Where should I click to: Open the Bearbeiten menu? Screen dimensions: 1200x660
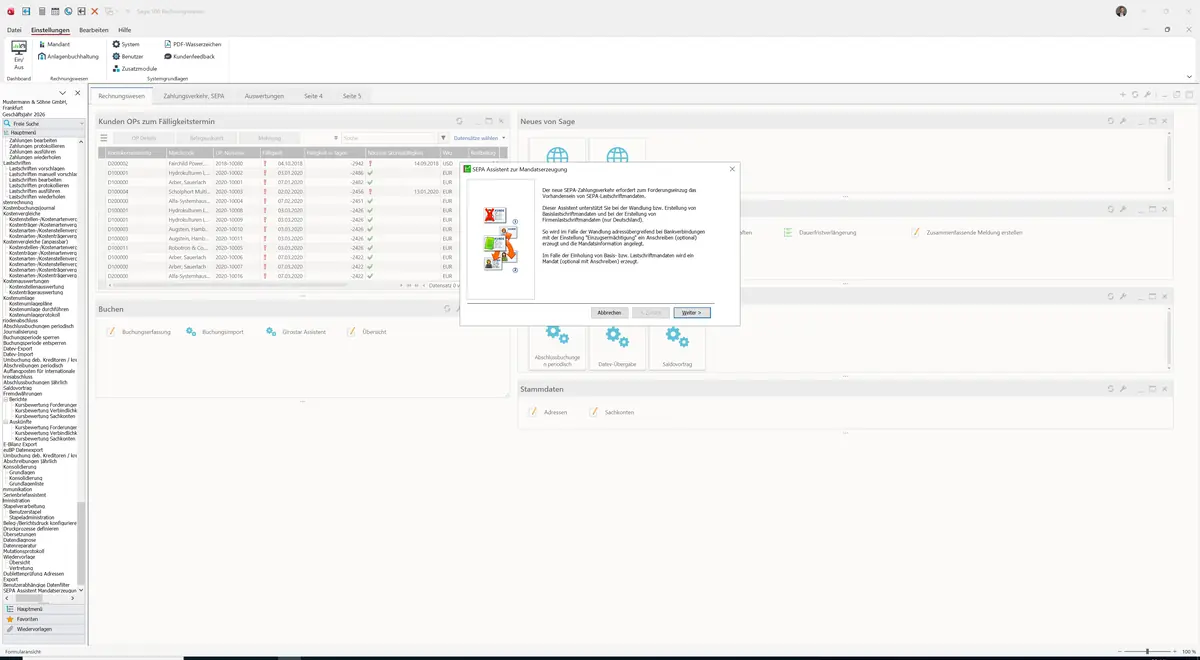[94, 30]
